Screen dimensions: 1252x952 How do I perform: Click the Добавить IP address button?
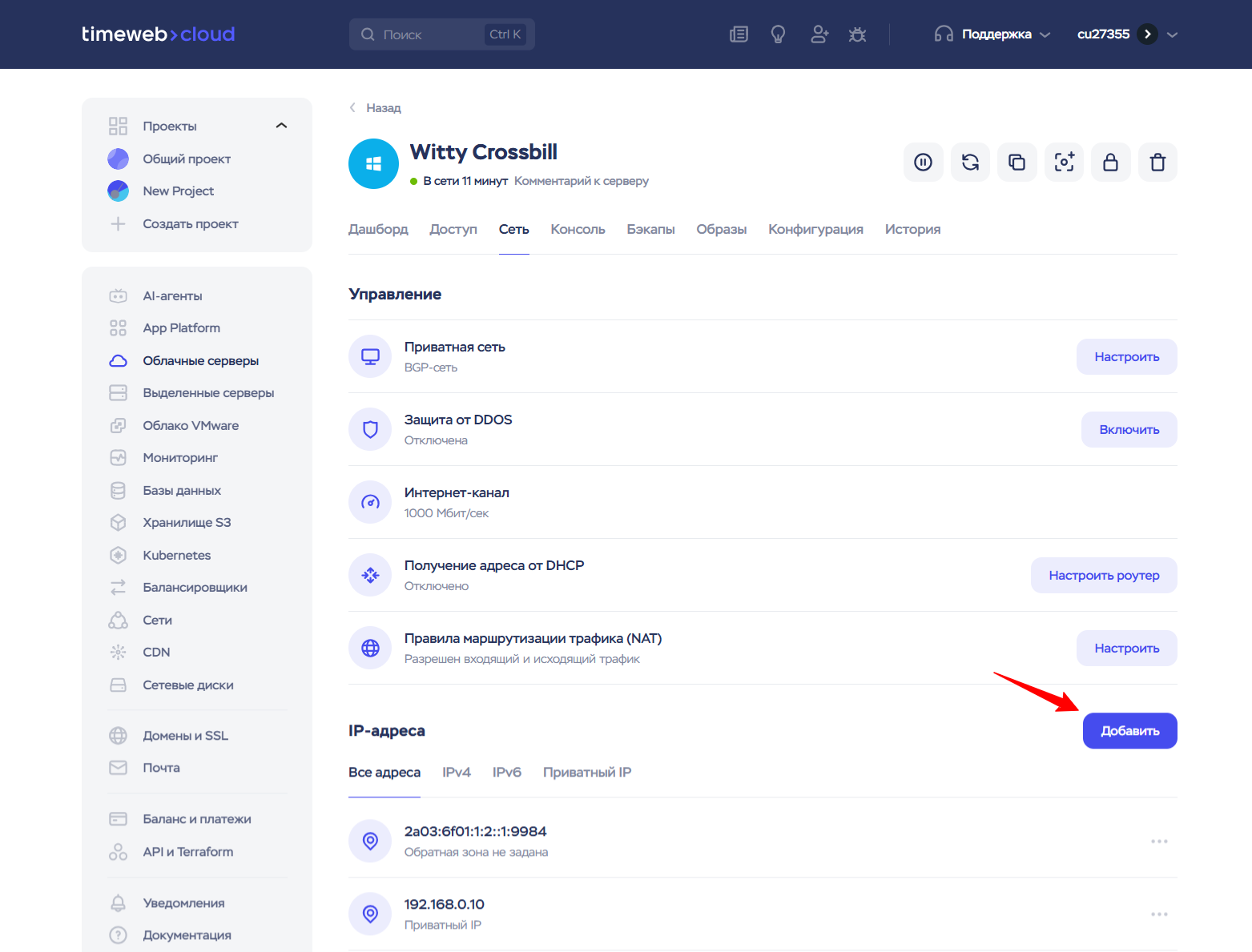(x=1129, y=731)
